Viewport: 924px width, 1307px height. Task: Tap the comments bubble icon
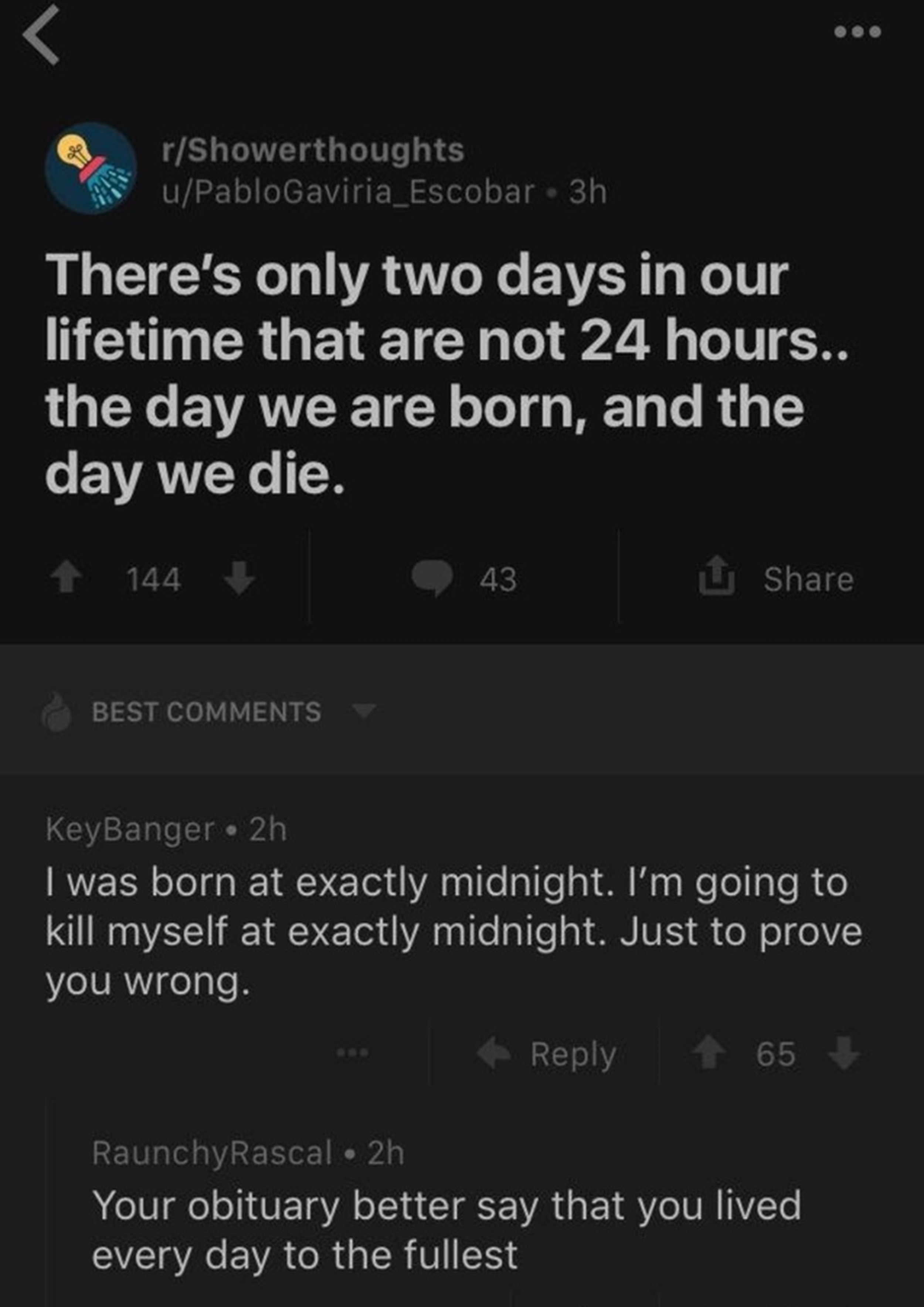(433, 578)
